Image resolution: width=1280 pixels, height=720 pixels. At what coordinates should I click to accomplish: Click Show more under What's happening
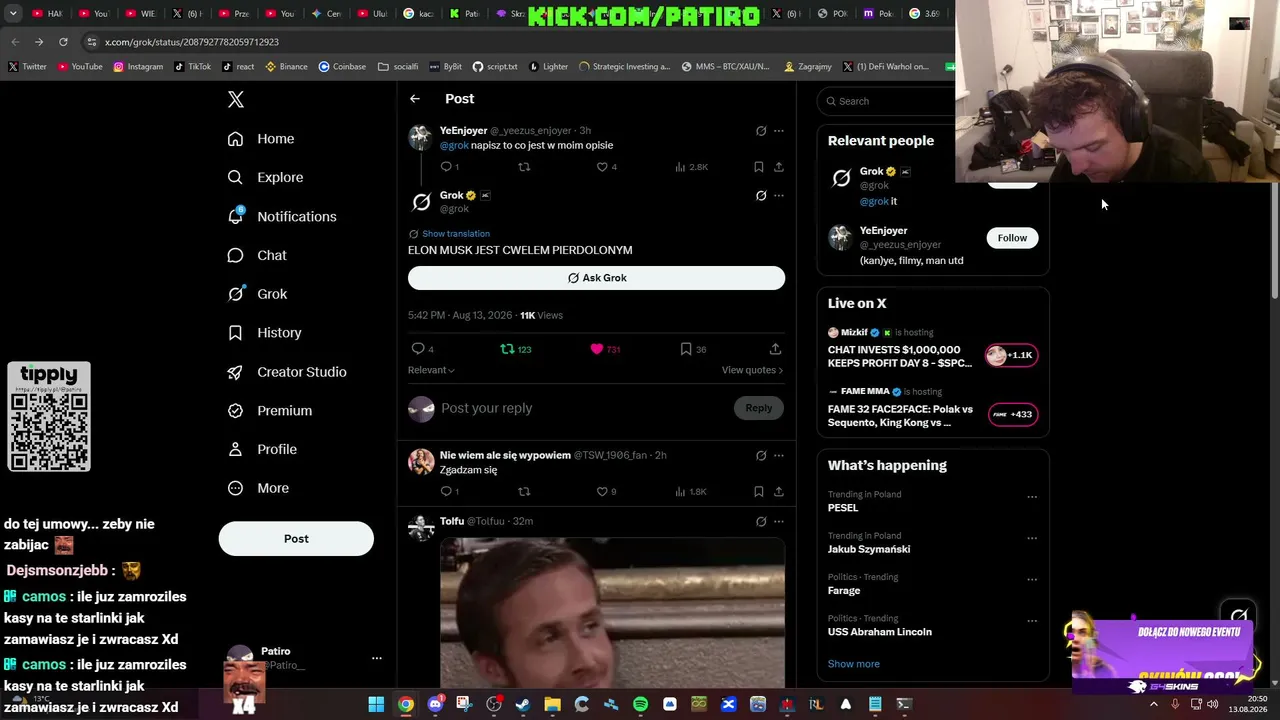tap(854, 664)
